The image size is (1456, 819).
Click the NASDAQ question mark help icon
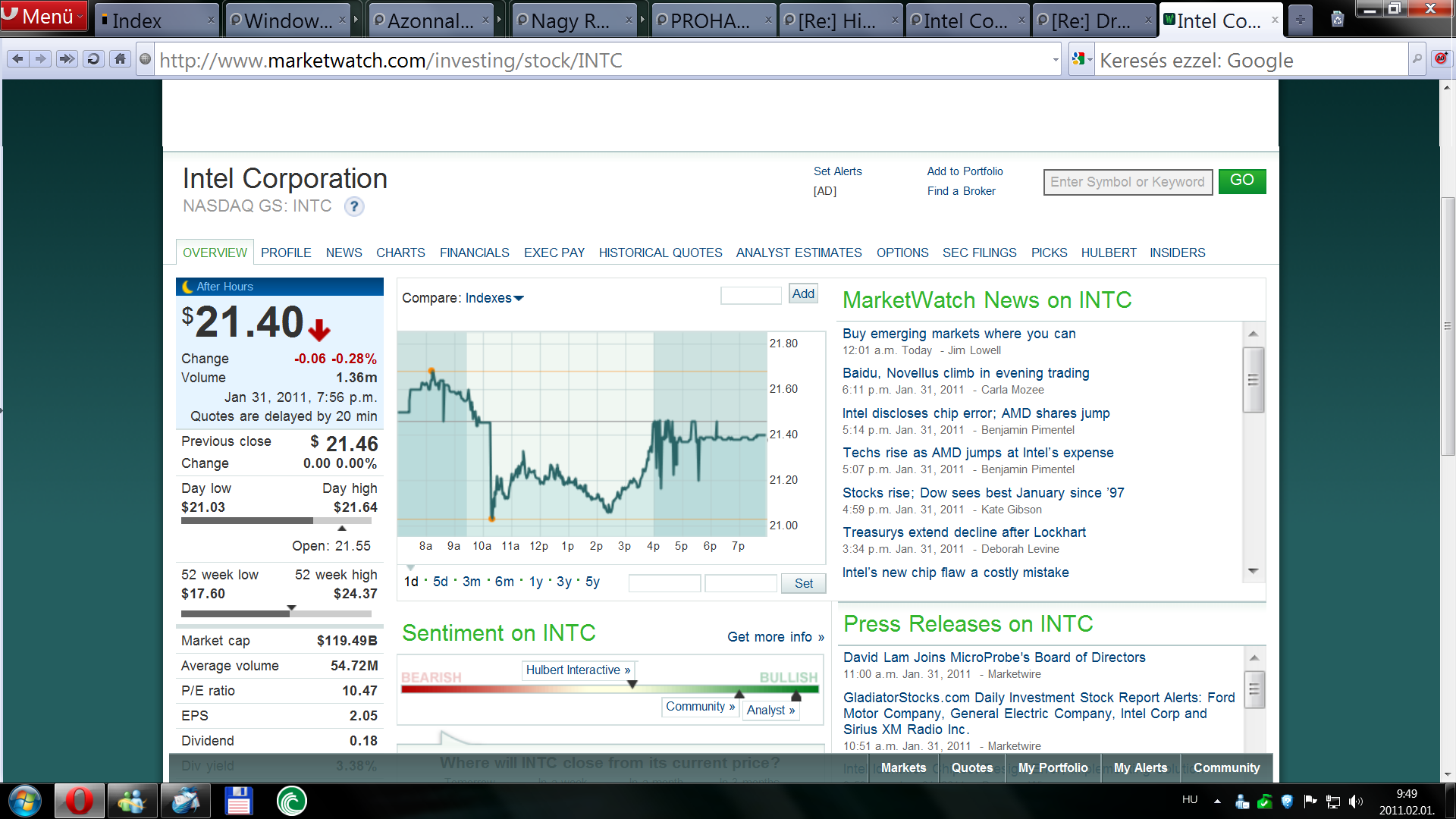354,206
